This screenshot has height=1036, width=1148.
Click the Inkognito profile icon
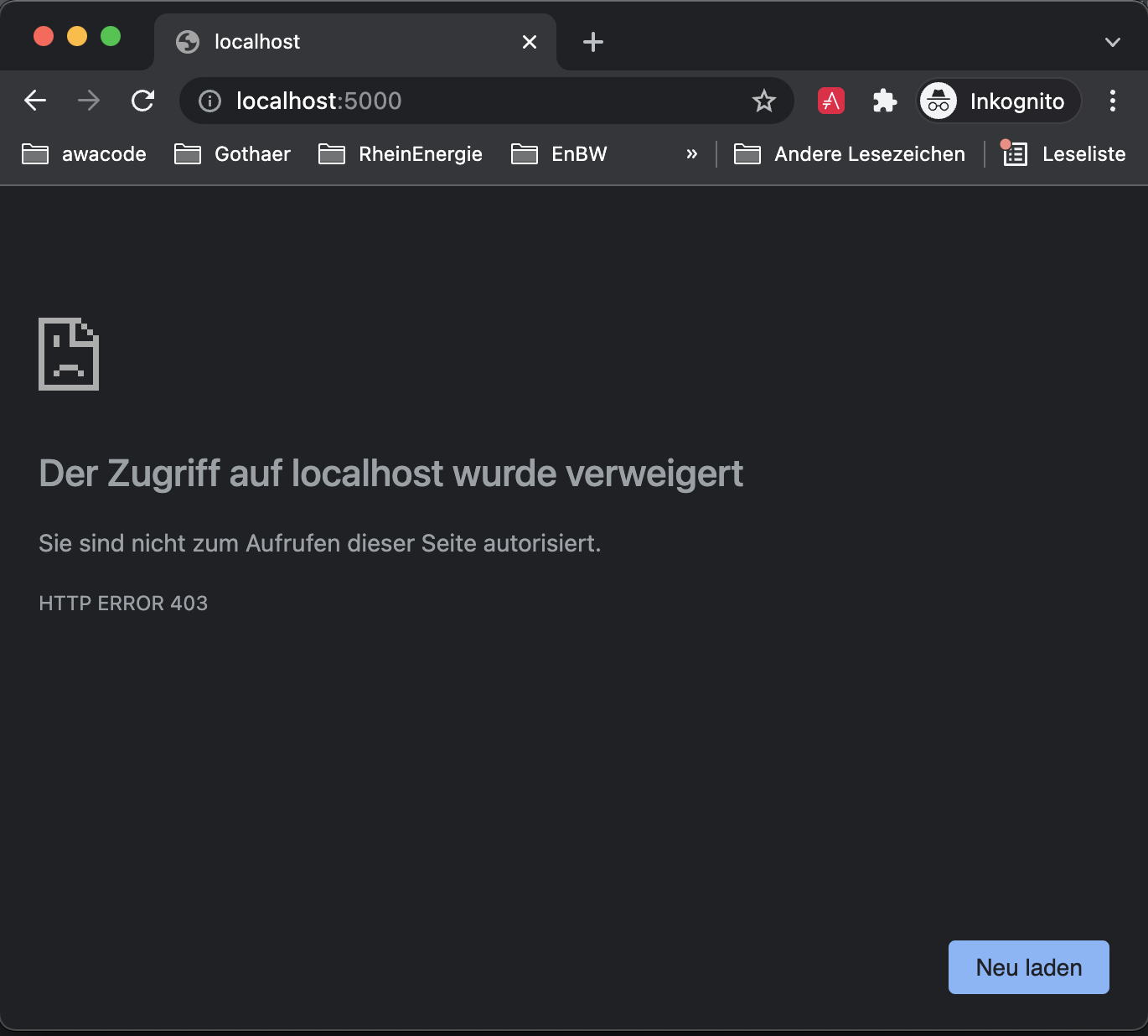939,101
